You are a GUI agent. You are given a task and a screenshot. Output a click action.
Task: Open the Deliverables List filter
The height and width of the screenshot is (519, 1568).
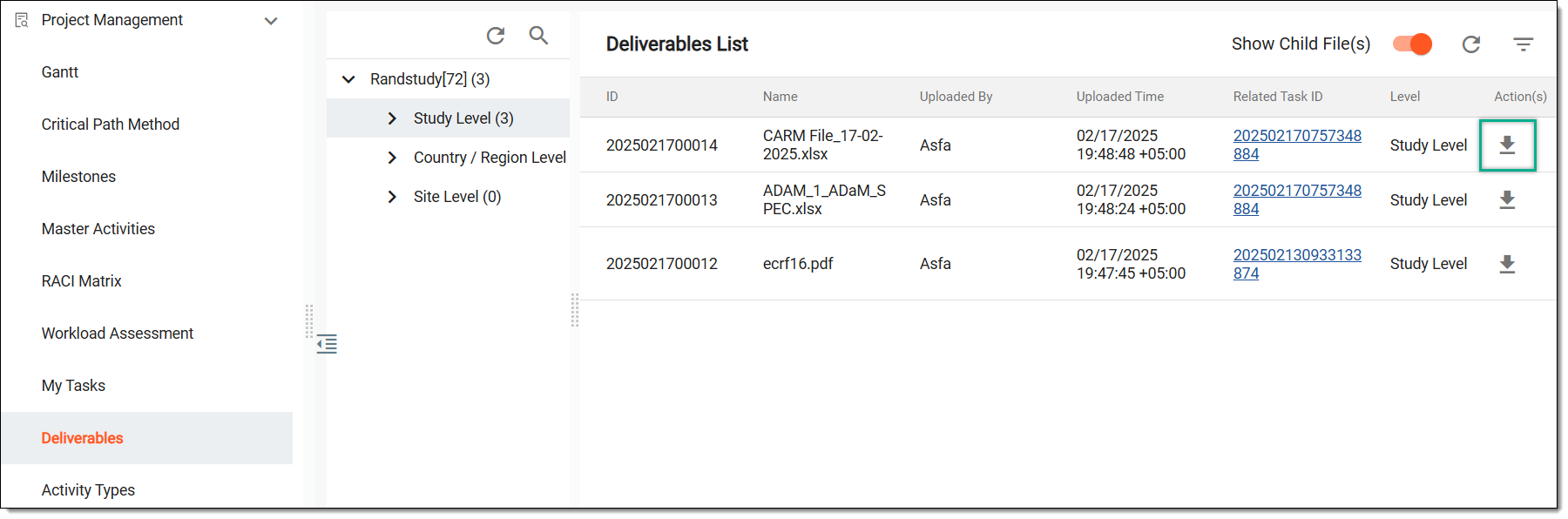[1523, 44]
